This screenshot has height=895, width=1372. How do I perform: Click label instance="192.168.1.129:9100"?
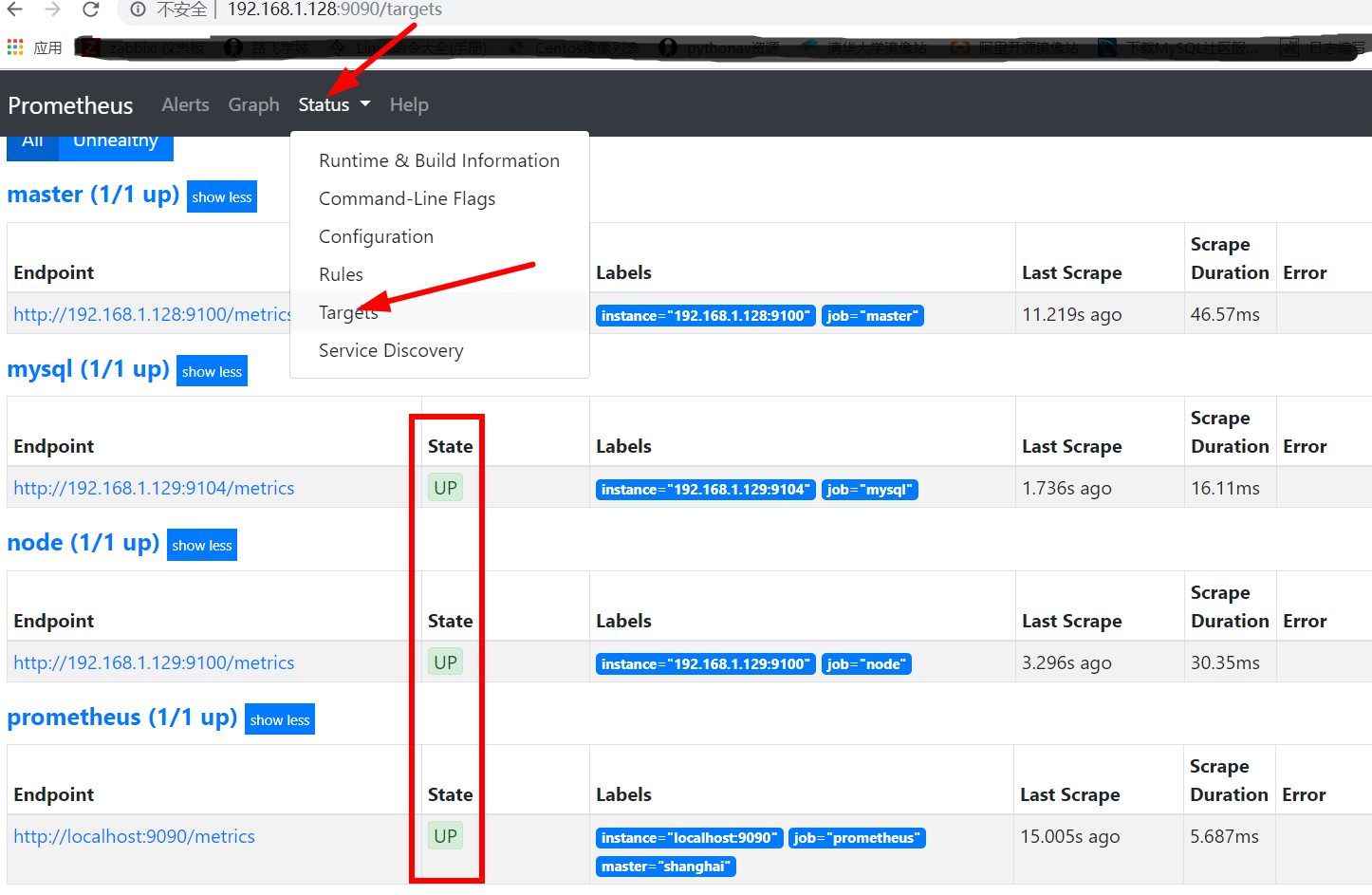coord(706,664)
